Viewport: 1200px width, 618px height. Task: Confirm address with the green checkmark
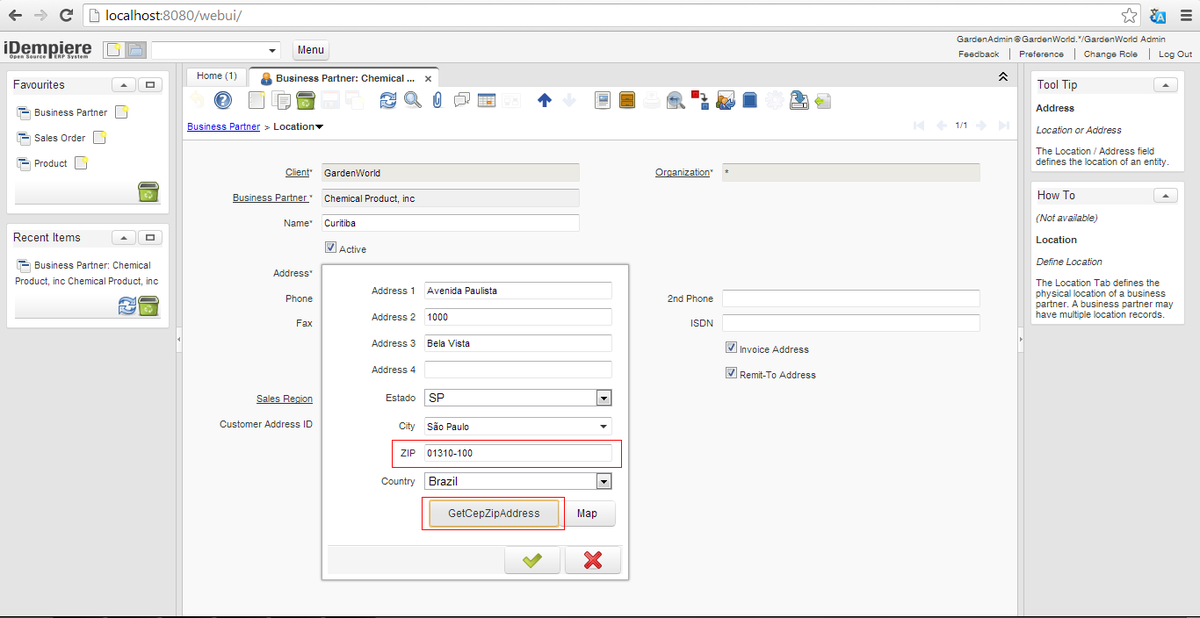(x=532, y=560)
